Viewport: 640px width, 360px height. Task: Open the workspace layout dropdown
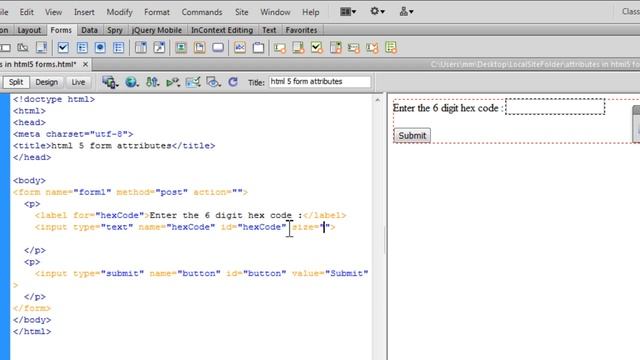click(348, 12)
